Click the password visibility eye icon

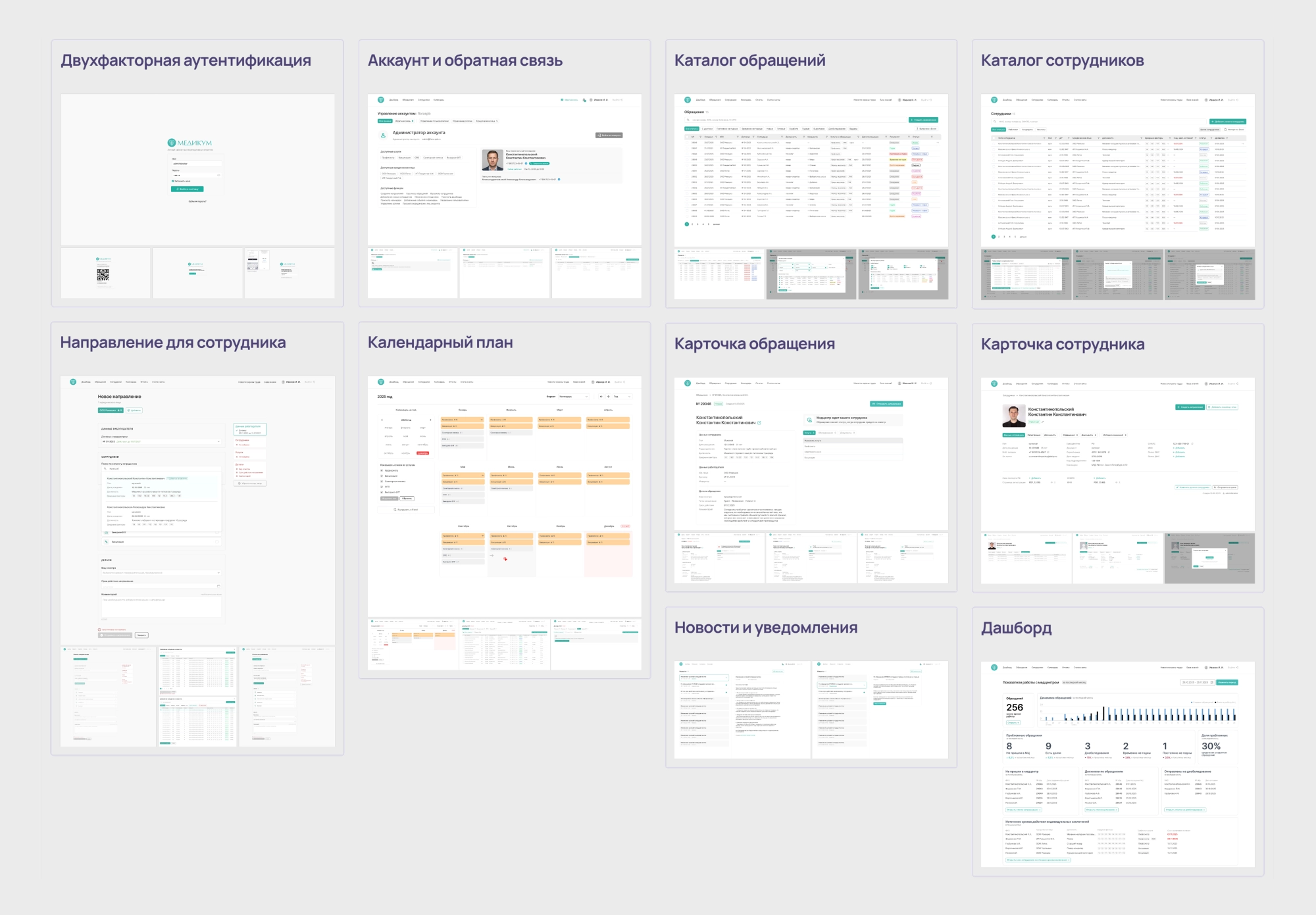coord(218,175)
